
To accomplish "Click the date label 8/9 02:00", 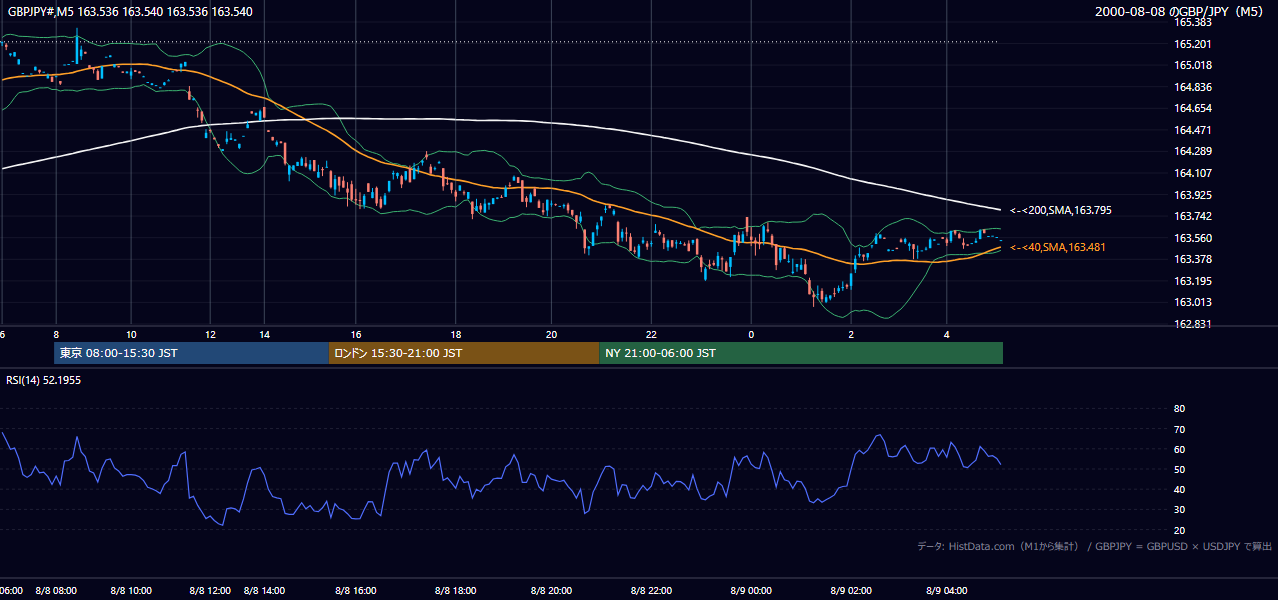I will [851, 591].
